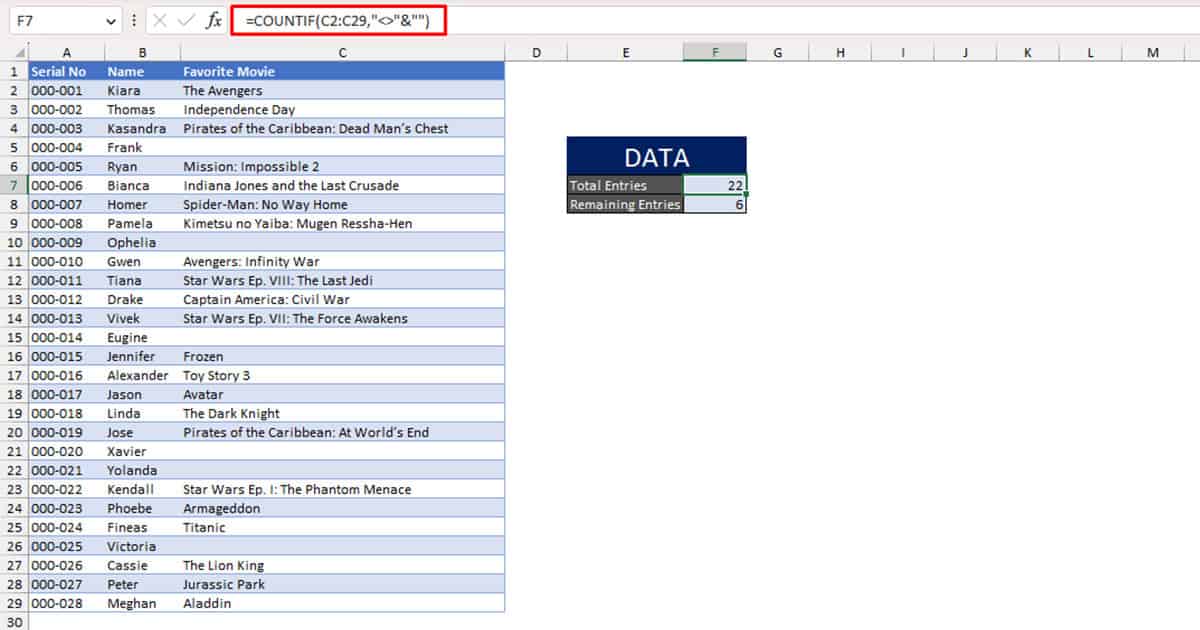Click the vertical ellipsis beside the Name Box
Viewport: 1200px width, 630px height.
[136, 18]
